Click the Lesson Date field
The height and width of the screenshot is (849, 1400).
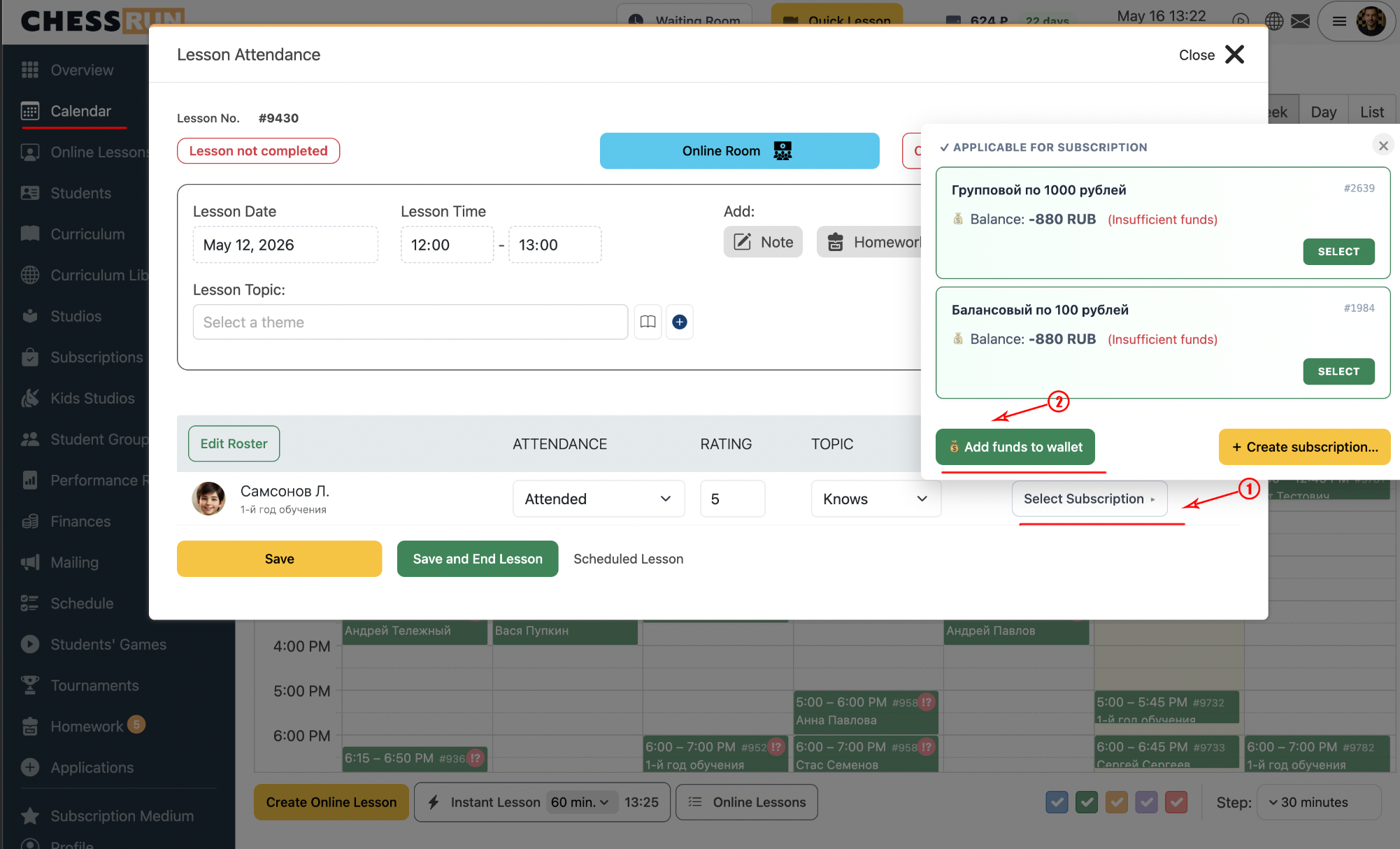tap(285, 245)
